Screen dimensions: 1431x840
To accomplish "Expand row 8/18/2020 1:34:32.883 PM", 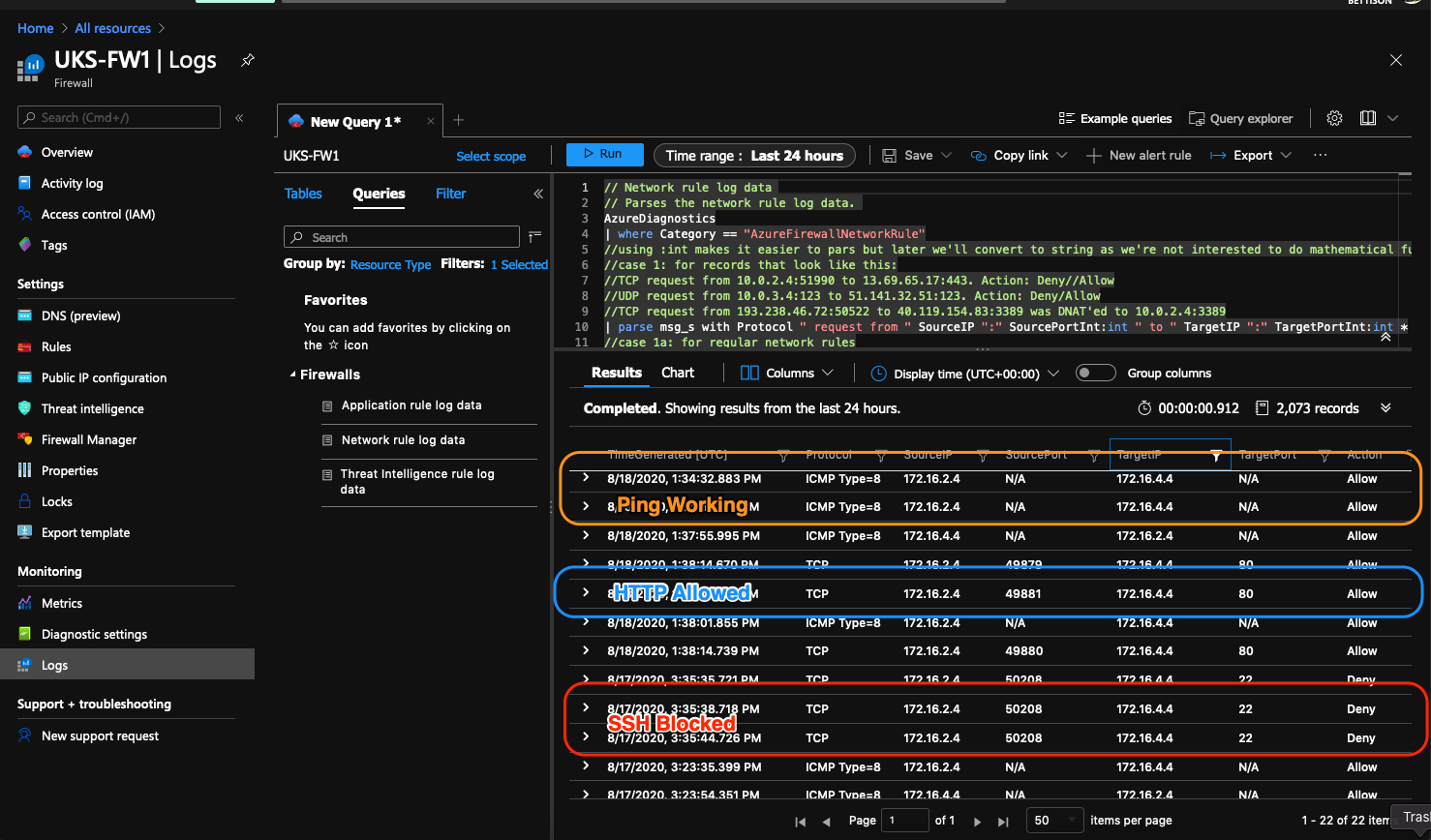I will click(x=586, y=478).
